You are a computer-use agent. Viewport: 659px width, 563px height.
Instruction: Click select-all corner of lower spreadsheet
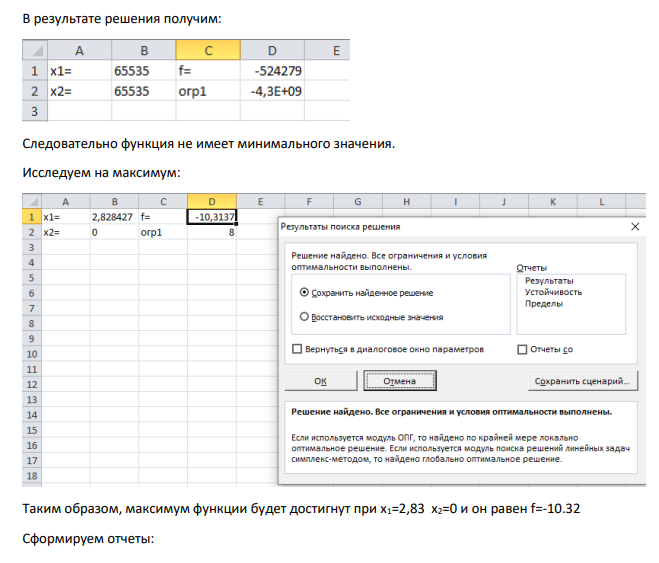tap(32, 202)
